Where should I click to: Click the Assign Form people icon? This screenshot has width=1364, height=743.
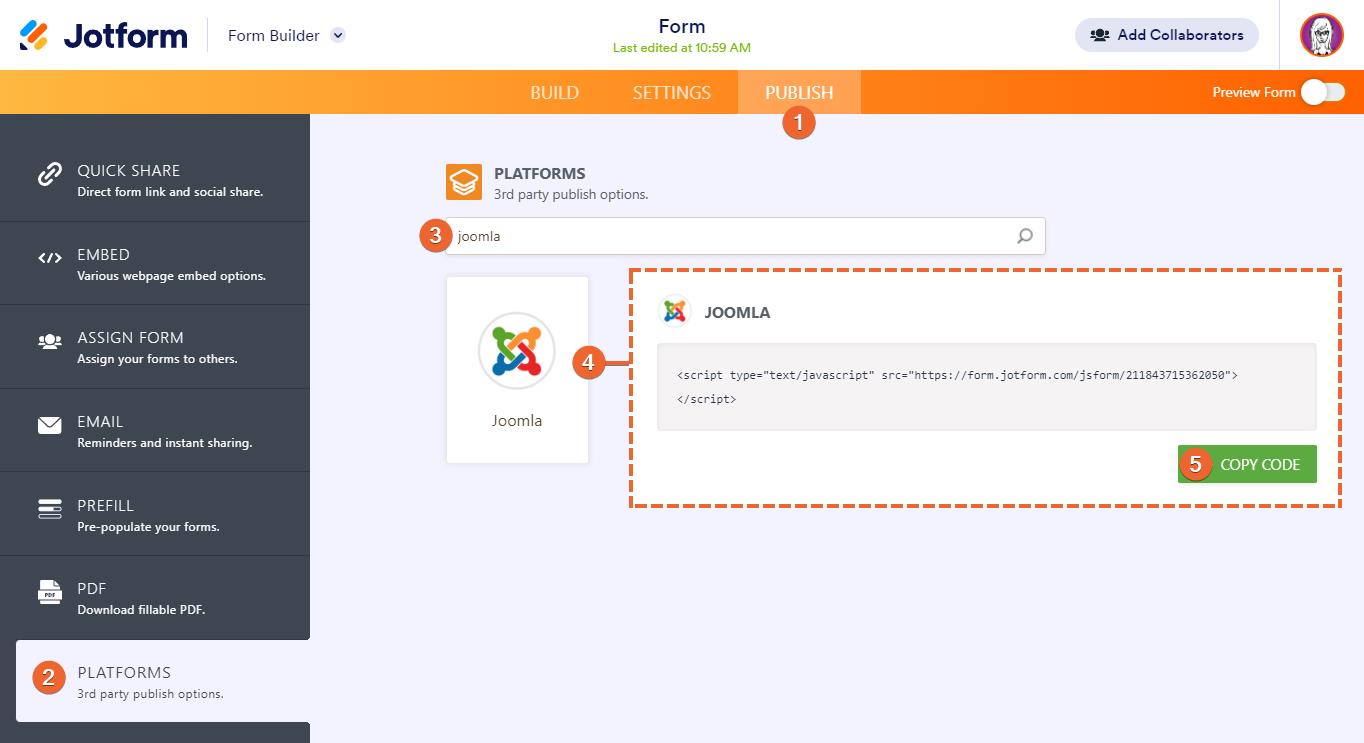coord(50,341)
